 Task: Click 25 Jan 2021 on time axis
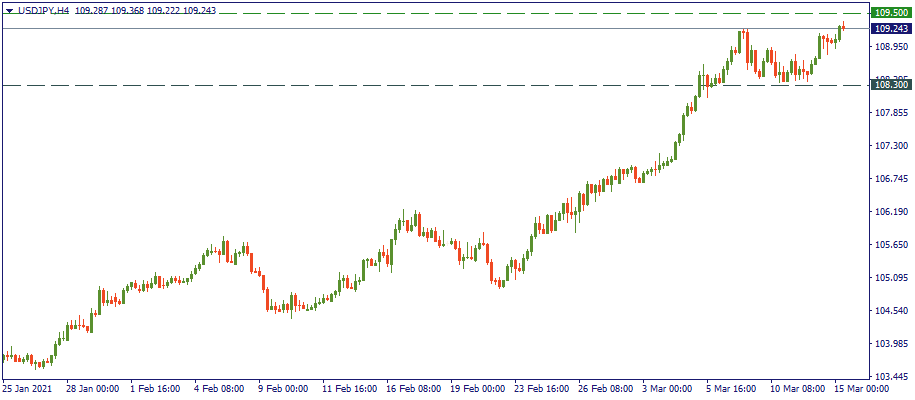click(x=28, y=388)
